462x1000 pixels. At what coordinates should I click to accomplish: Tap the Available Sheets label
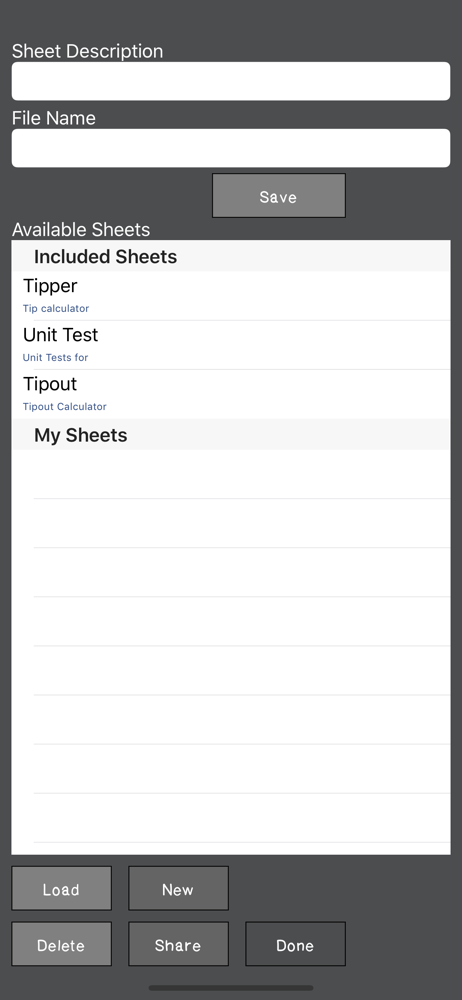click(x=81, y=230)
